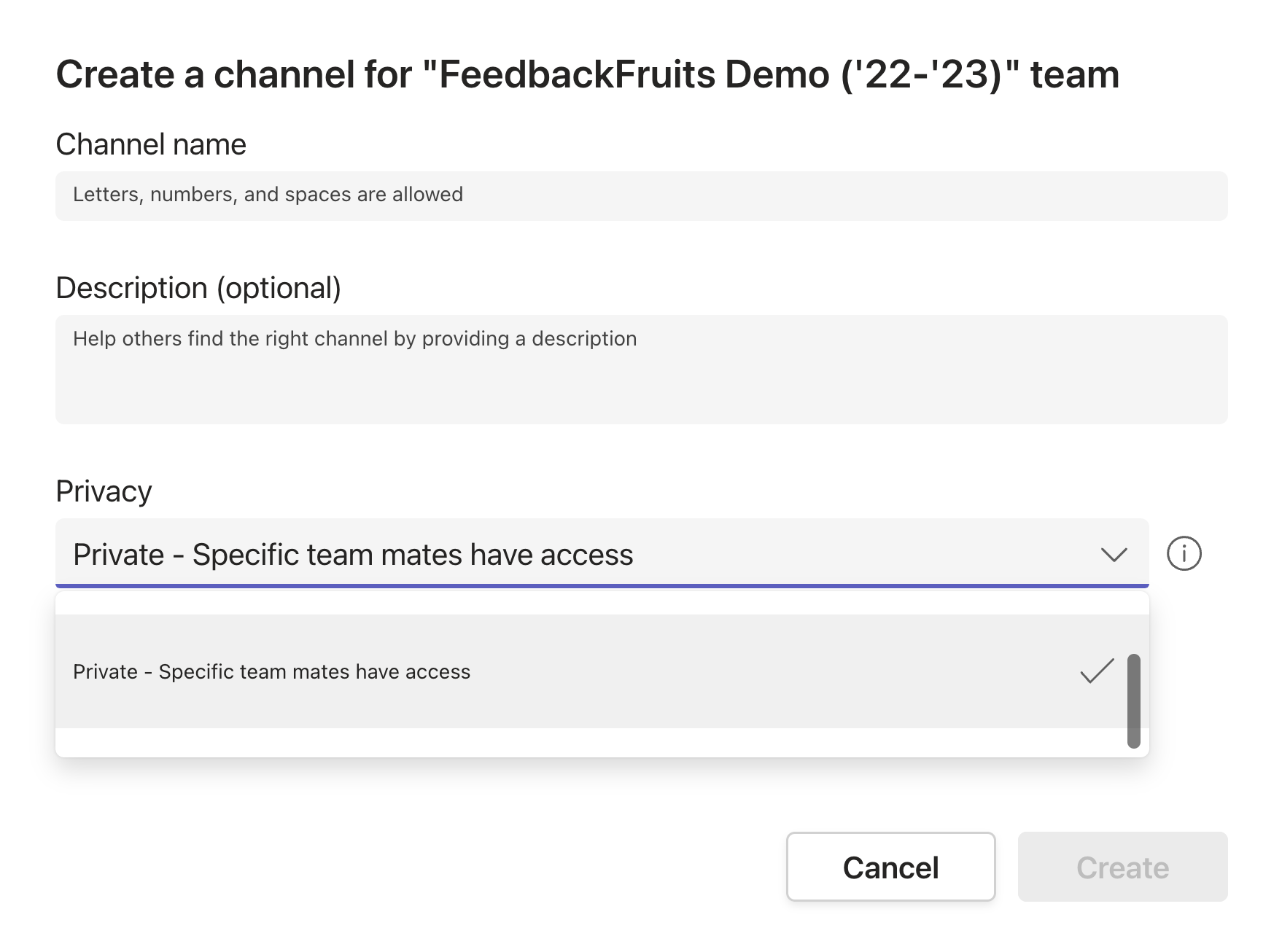Select "Private - Specific team mates have access" list option
Viewport: 1282px width, 952px height.
click(271, 671)
